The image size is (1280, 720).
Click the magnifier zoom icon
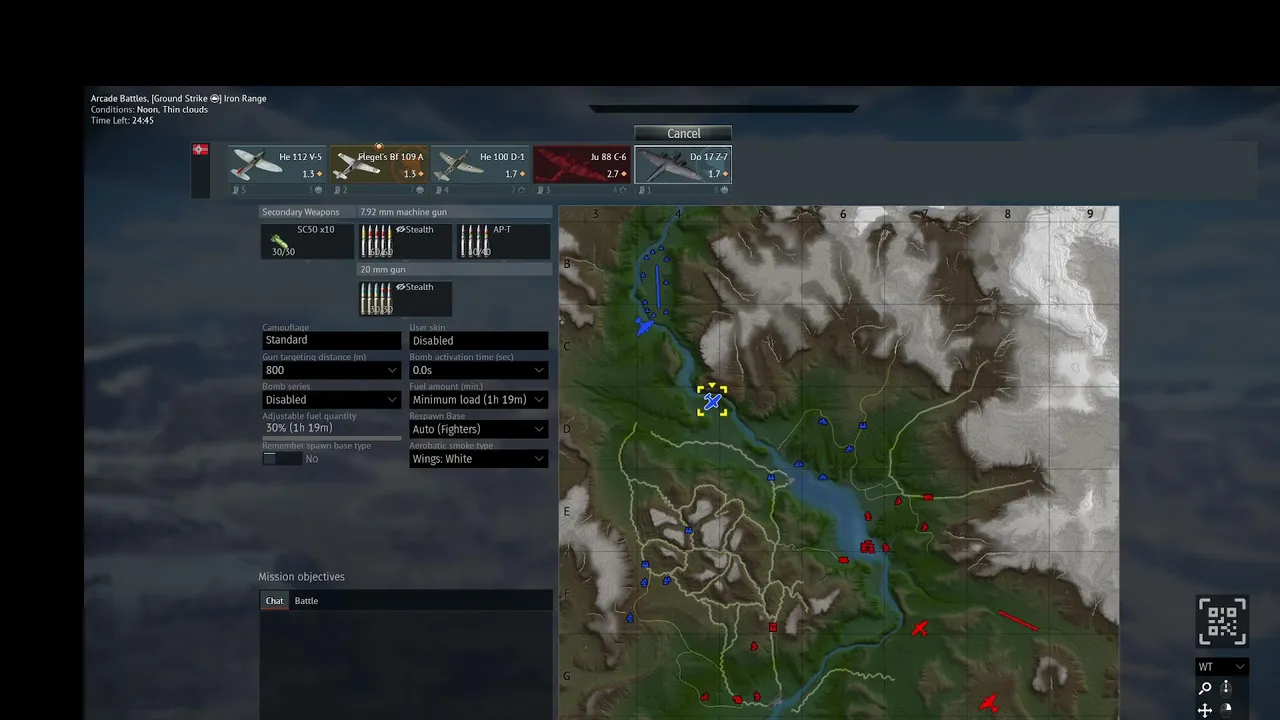click(1205, 688)
